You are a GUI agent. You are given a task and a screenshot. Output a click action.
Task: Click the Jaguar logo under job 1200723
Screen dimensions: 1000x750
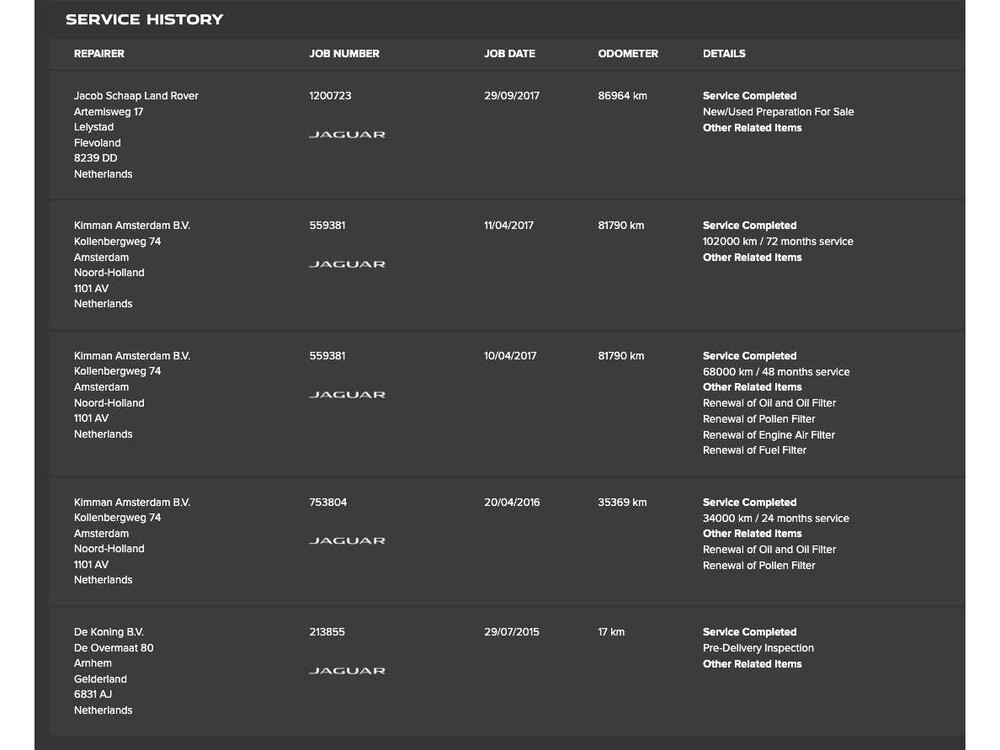click(x=347, y=134)
